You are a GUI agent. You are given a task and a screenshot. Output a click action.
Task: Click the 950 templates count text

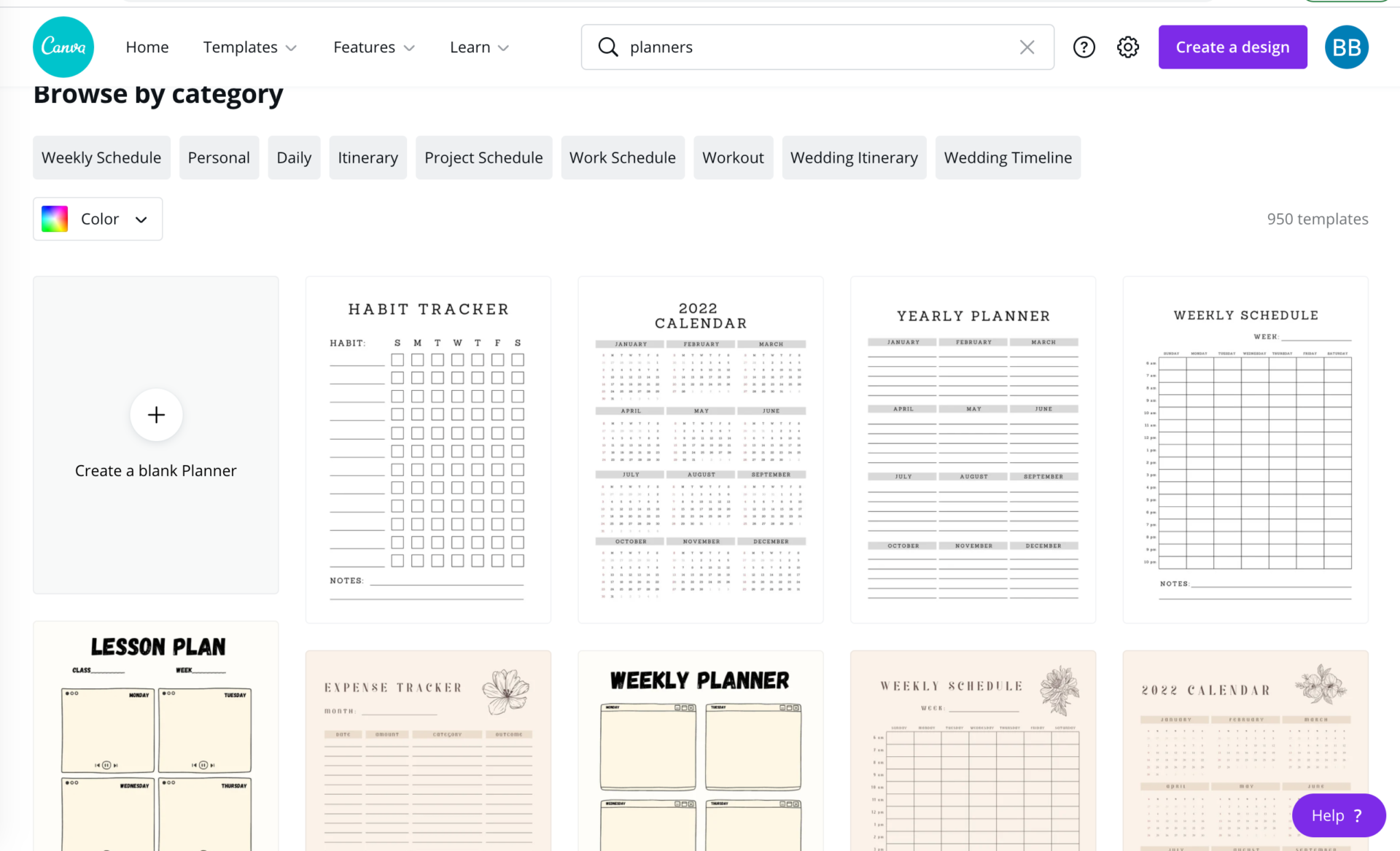click(1317, 219)
